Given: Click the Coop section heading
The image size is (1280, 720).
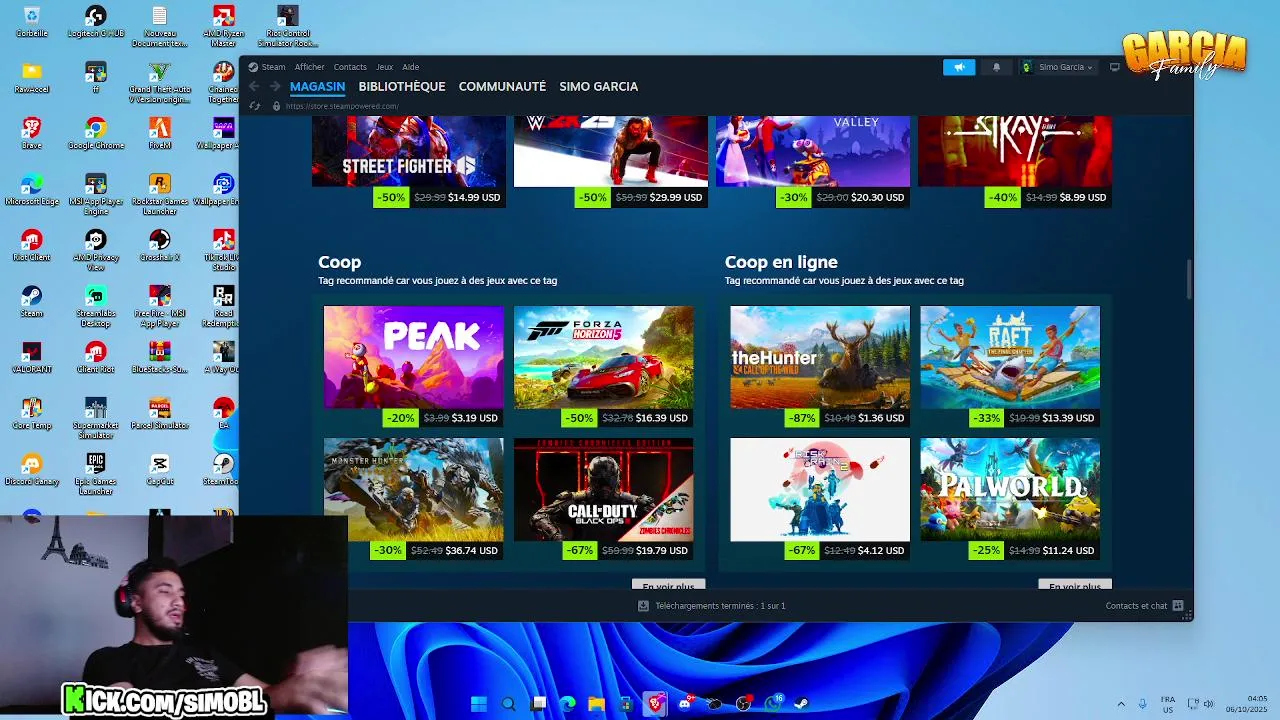Looking at the screenshot, I should point(339,262).
